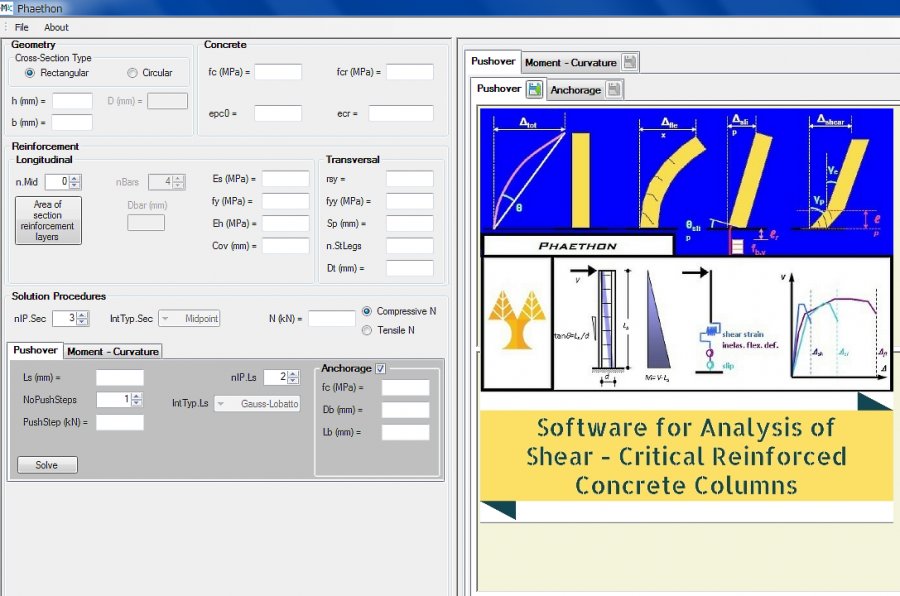Click the b (mm) input field
Viewport: 900px width, 596px height.
click(x=72, y=122)
